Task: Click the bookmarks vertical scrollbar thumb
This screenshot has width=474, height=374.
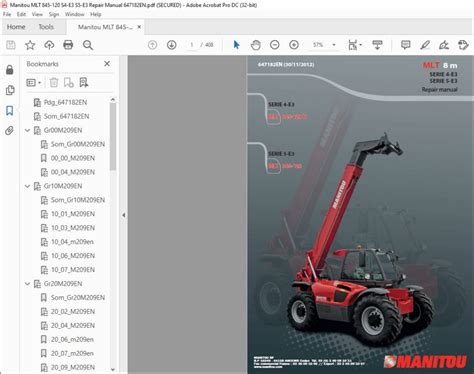Action: pos(113,137)
